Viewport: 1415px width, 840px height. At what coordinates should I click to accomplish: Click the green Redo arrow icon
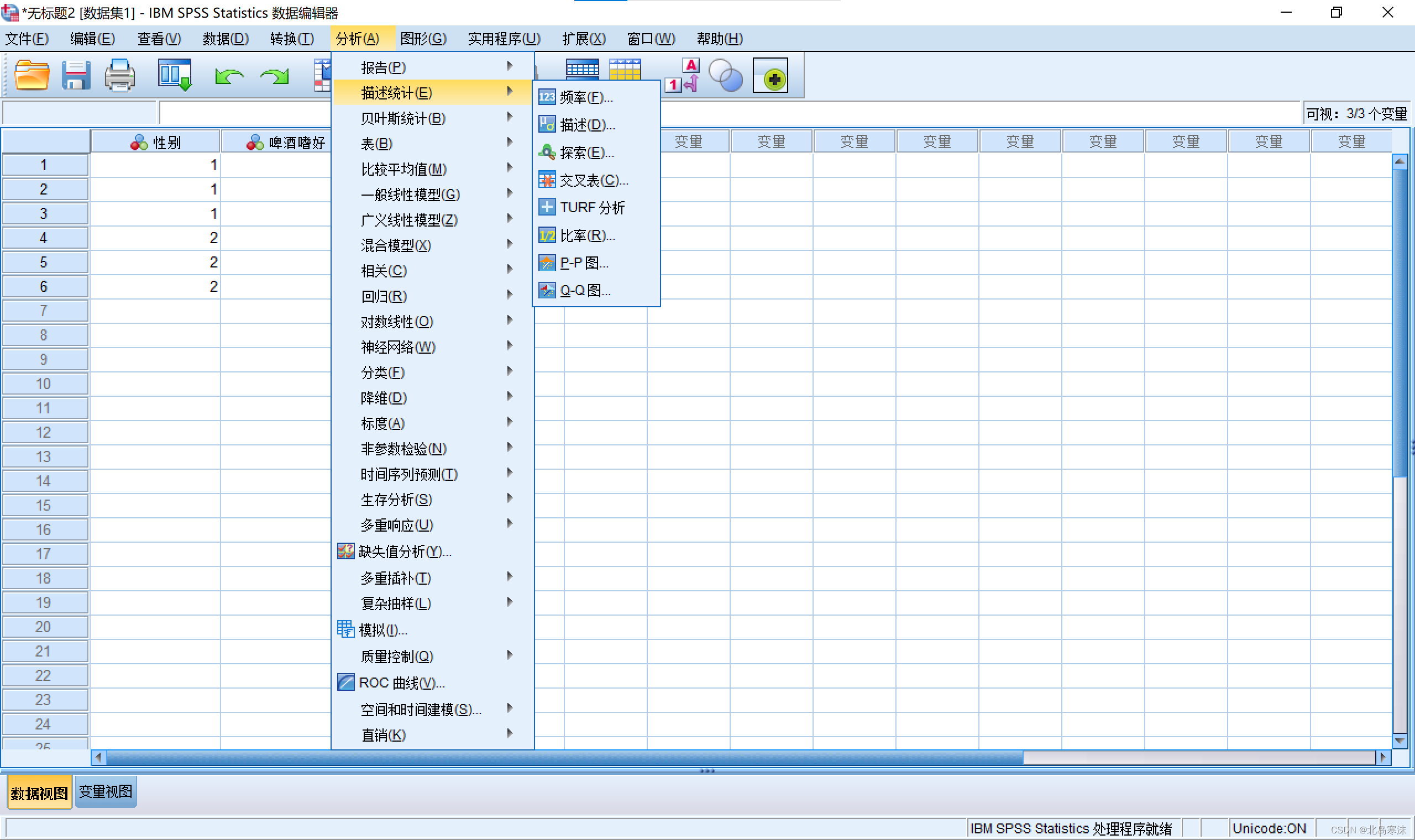(x=275, y=76)
